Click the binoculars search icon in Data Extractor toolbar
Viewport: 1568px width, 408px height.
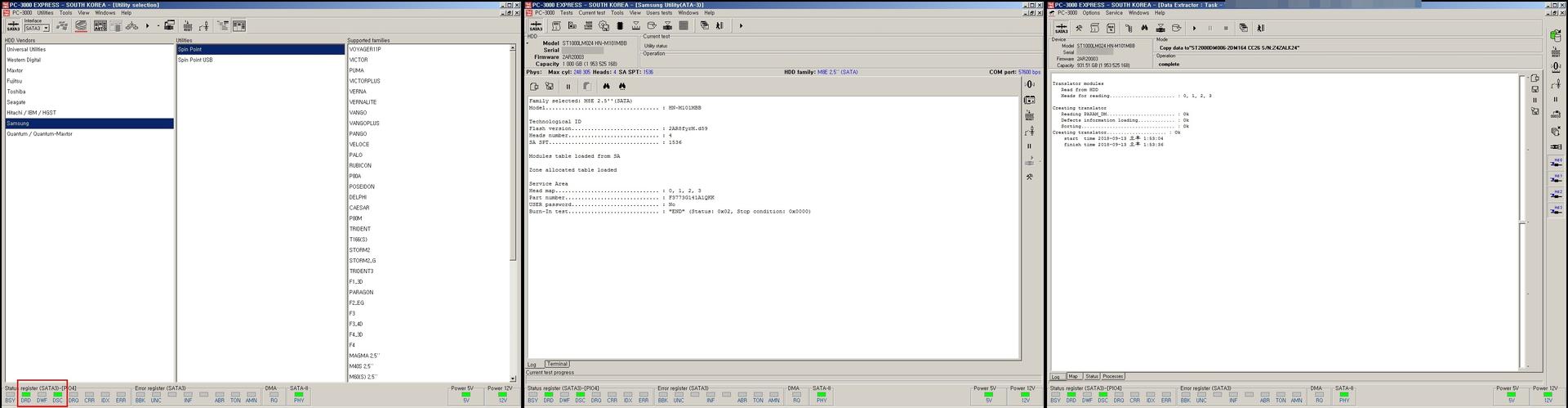tap(1144, 28)
